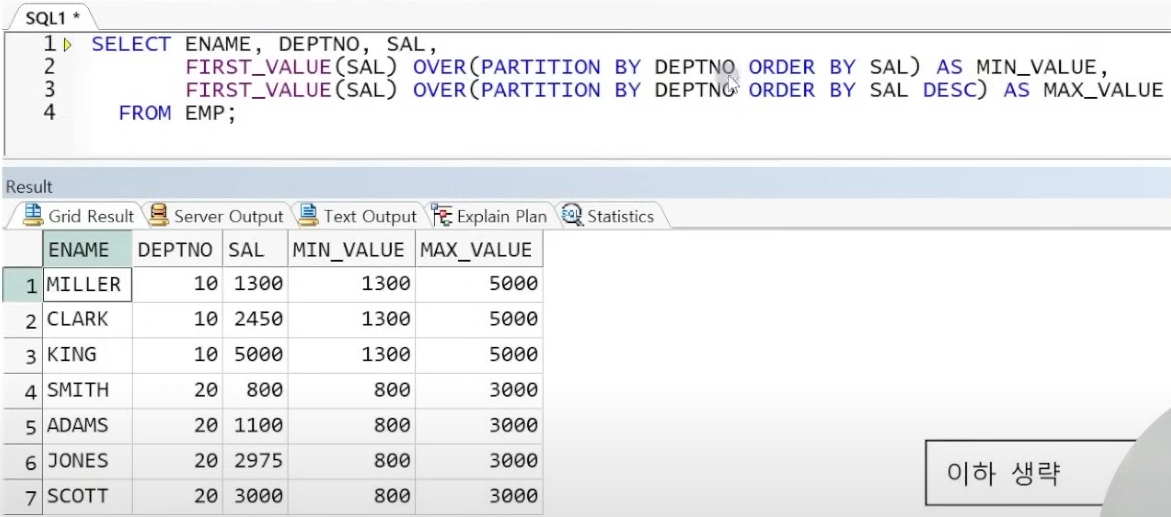
Task: Click the DEPTNO column header
Action: [177, 250]
